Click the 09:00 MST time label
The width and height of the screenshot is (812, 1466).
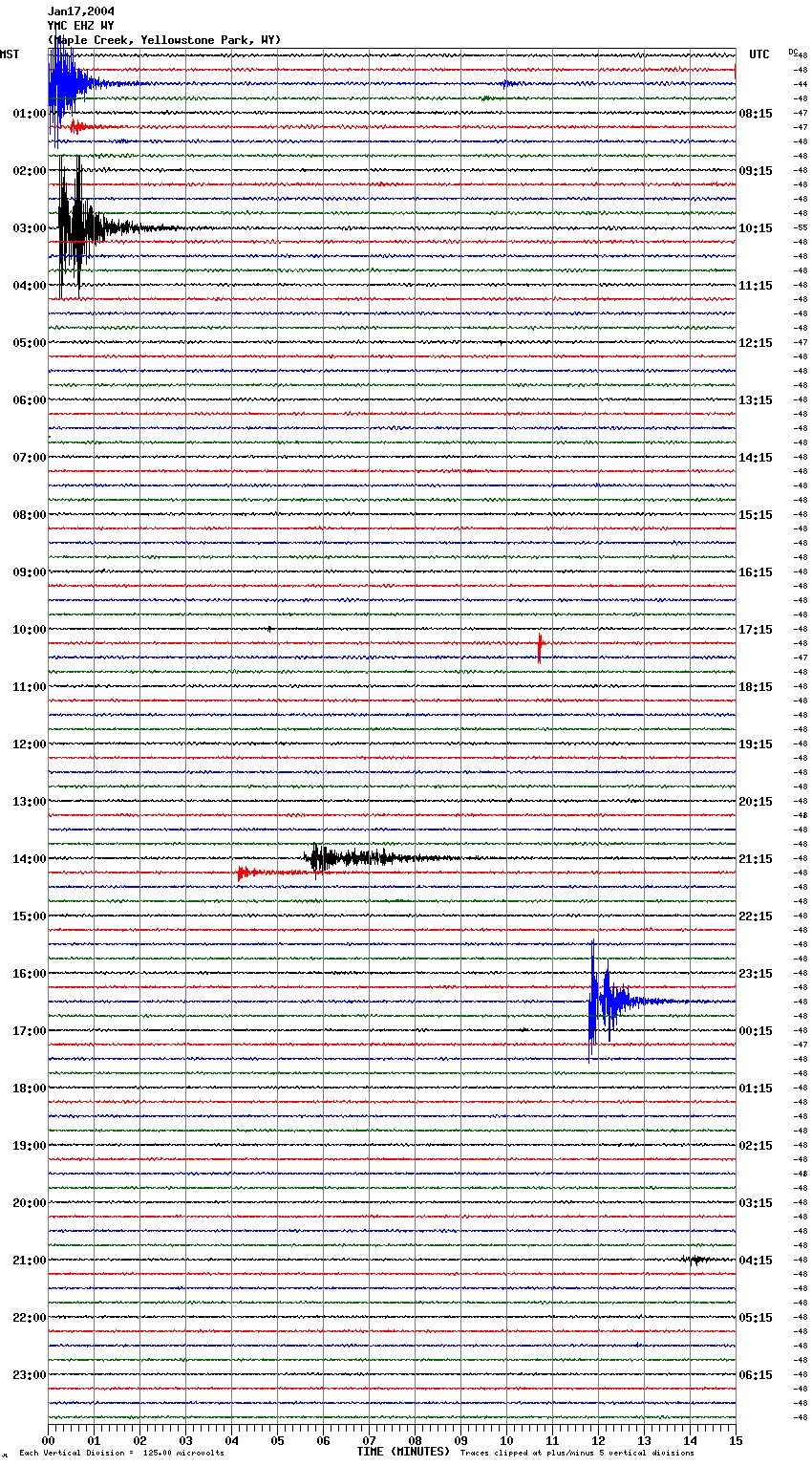30,571
